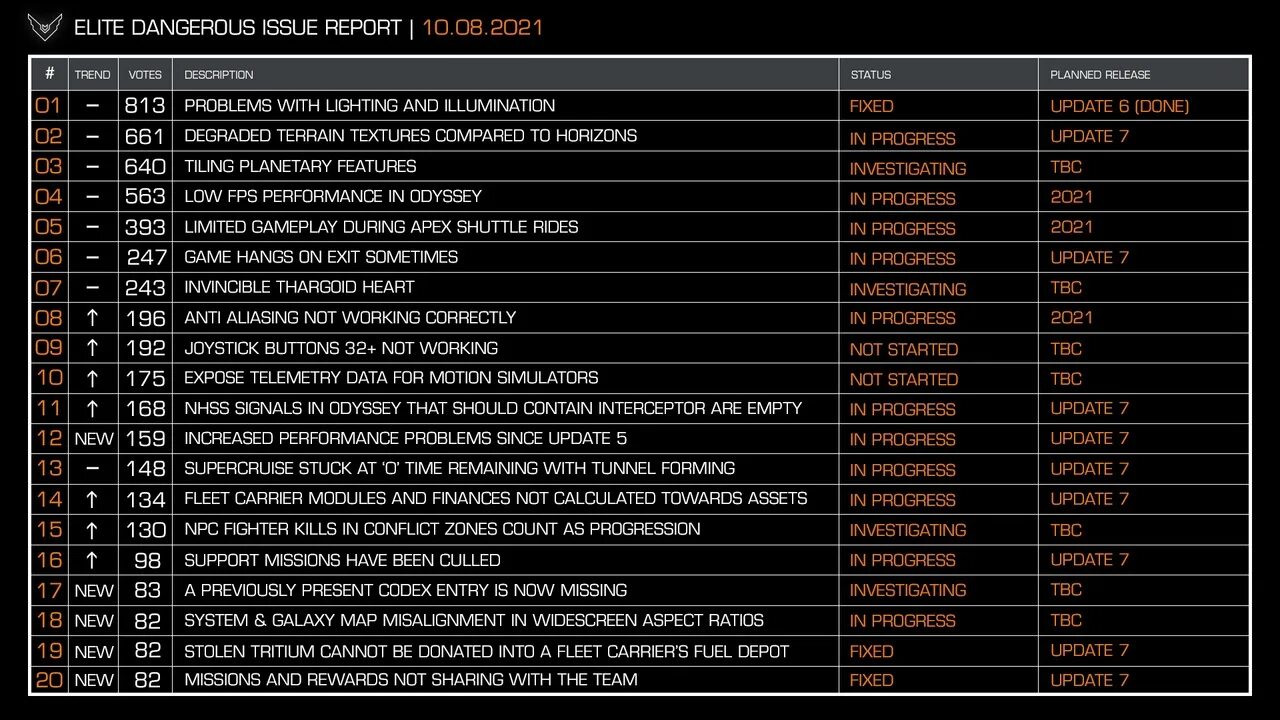This screenshot has height=720, width=1280.
Task: Click 'Game hangs on exit sometimes' description
Action: tap(321, 257)
